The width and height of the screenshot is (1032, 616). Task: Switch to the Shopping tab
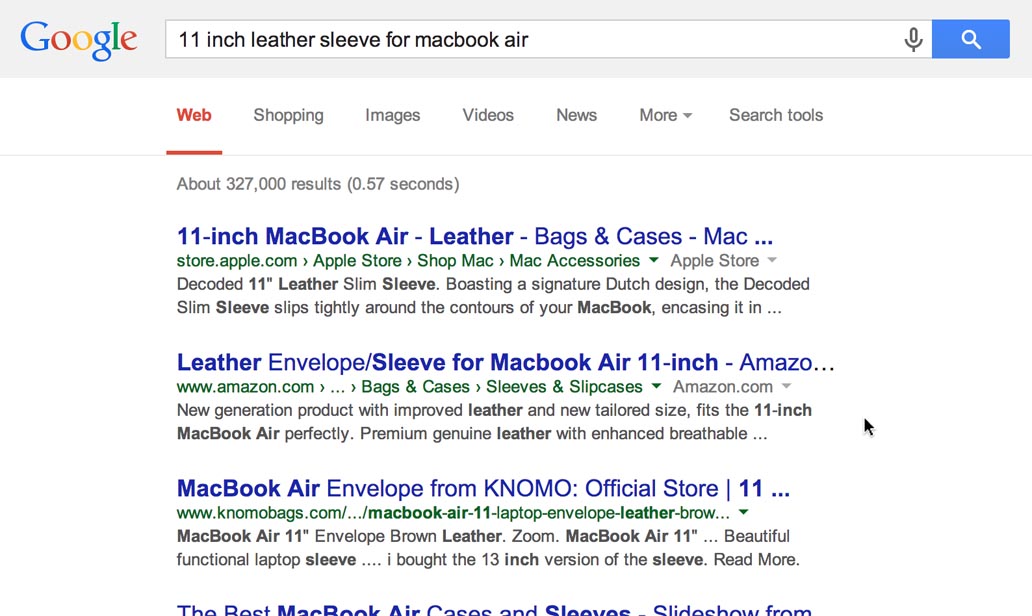pos(288,115)
